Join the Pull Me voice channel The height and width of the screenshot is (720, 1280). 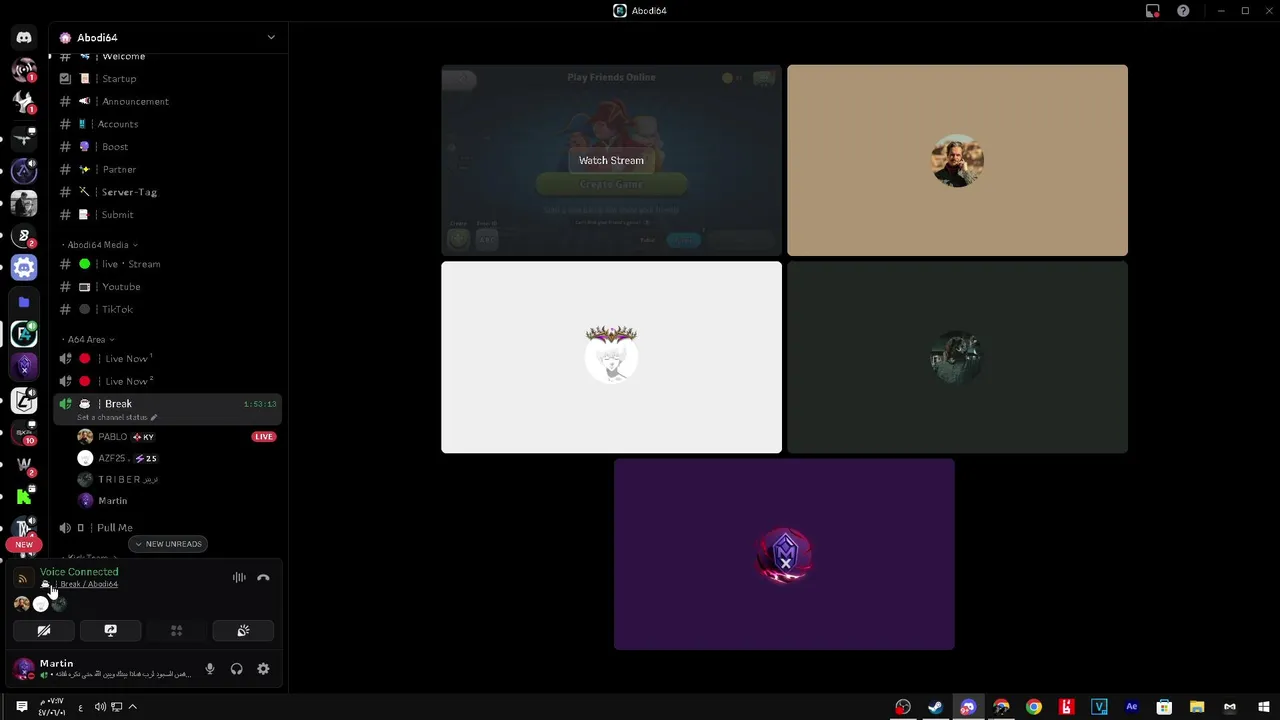pos(167,528)
